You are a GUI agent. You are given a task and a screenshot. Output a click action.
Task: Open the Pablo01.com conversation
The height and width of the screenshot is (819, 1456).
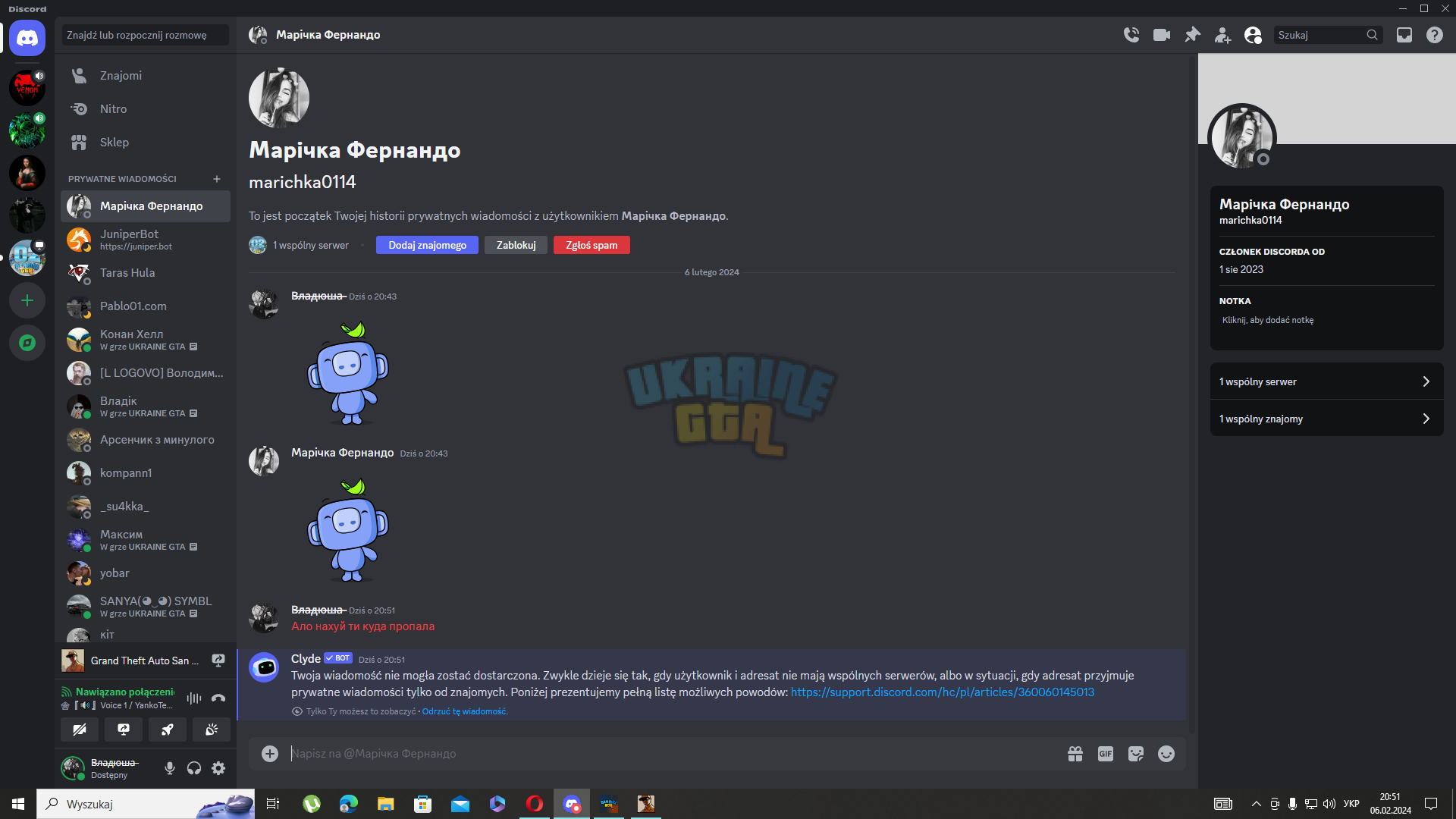[146, 306]
